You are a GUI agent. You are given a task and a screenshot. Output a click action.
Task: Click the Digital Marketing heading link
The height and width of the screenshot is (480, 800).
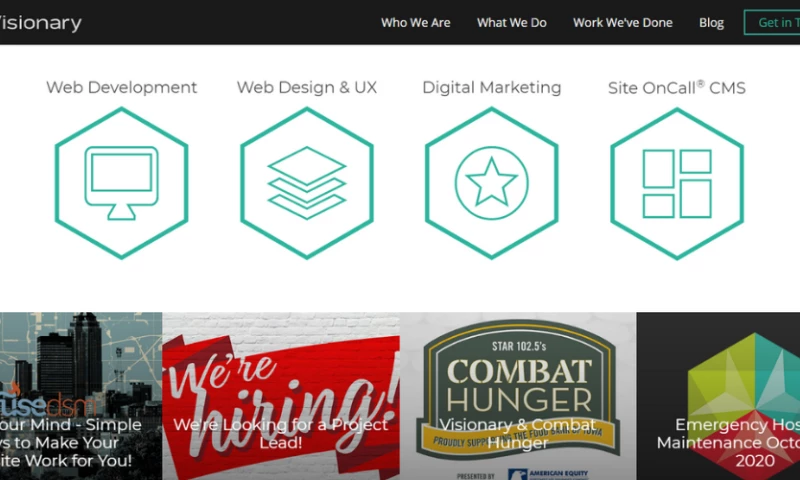(491, 87)
